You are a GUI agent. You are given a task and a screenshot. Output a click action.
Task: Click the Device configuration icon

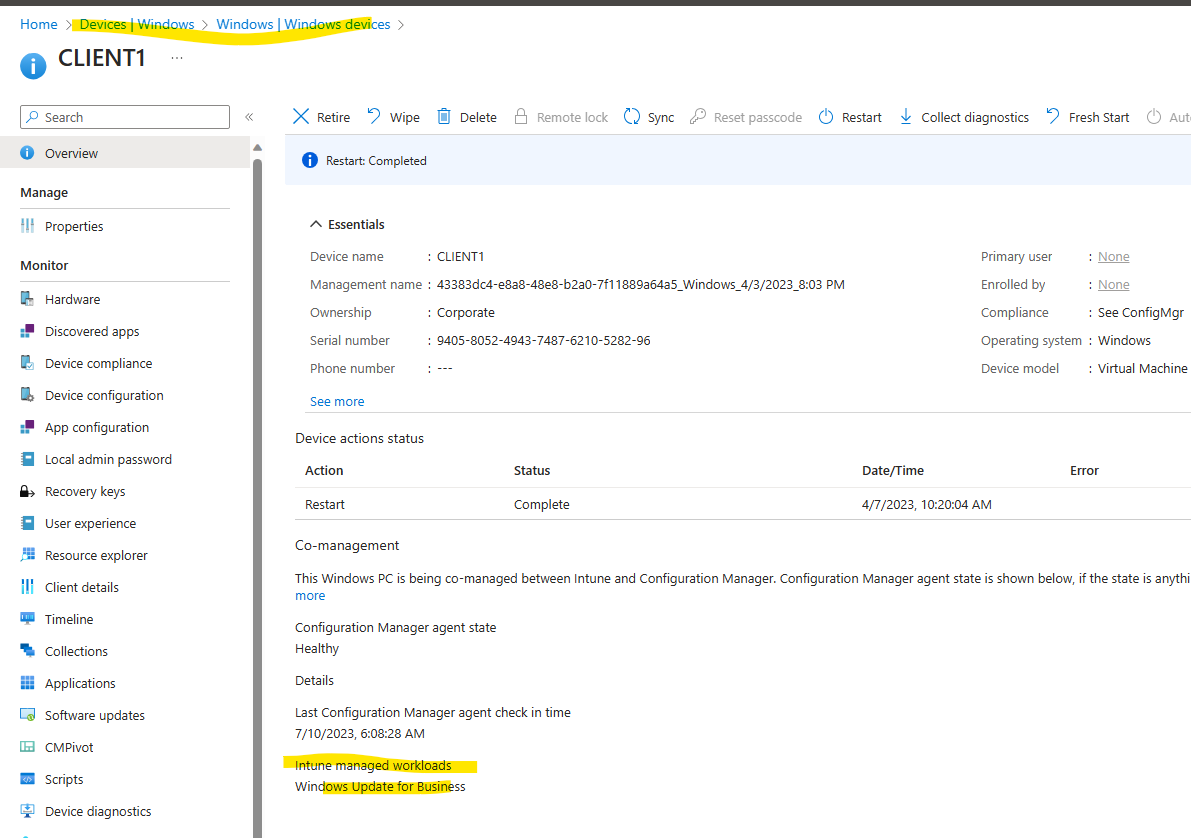click(27, 394)
